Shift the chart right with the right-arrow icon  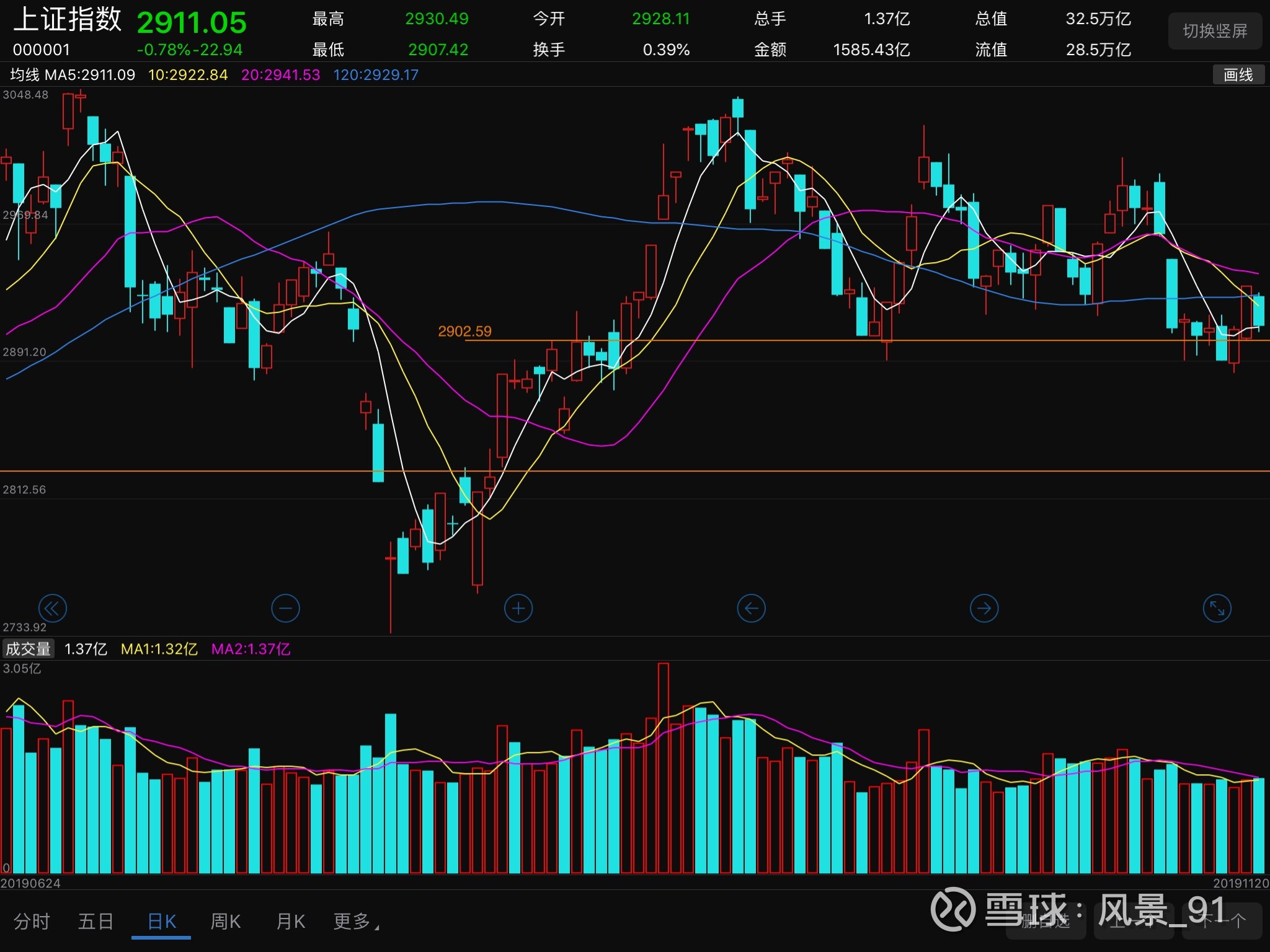(984, 609)
